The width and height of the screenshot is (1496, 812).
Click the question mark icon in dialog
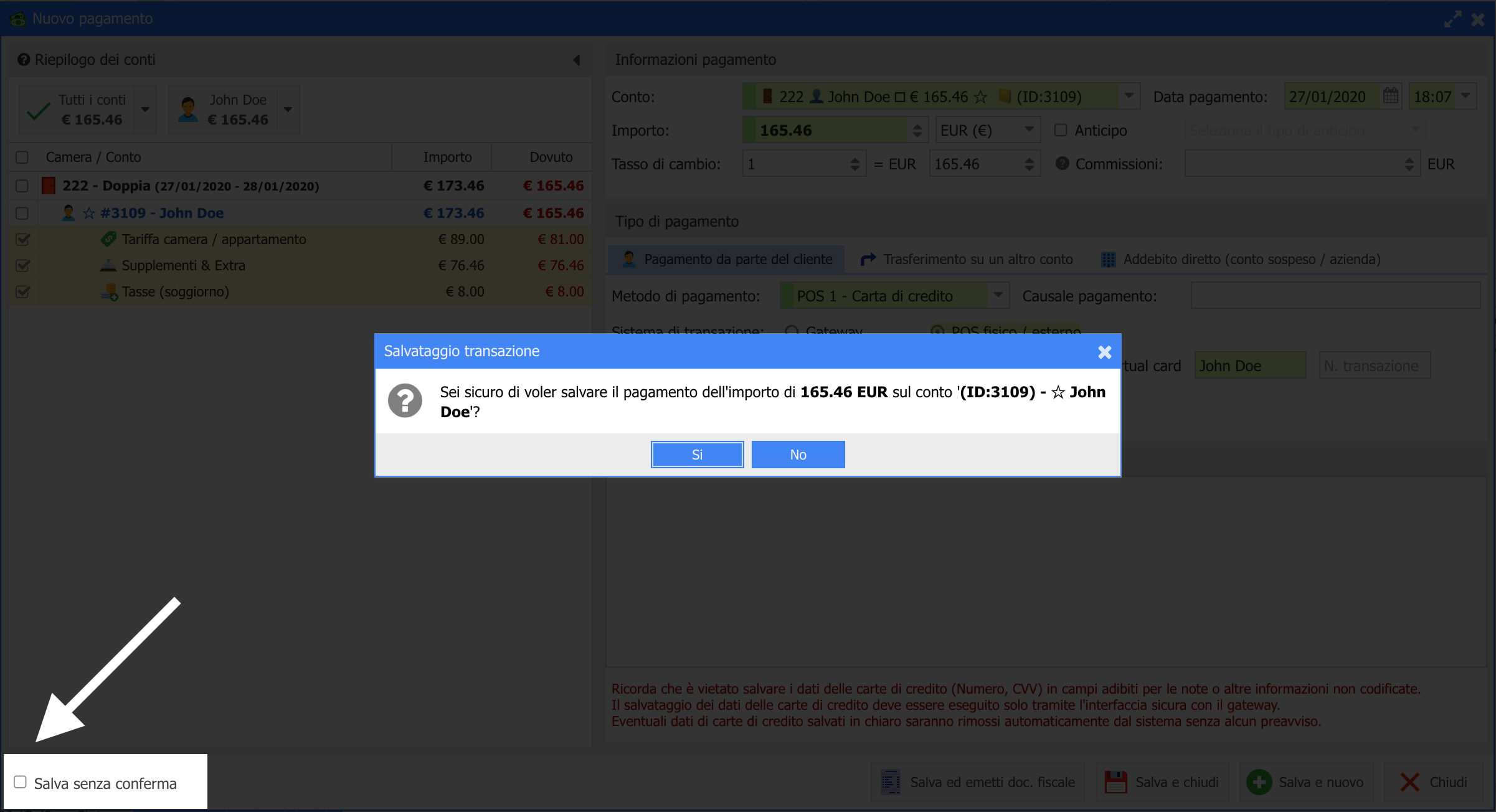(x=405, y=400)
